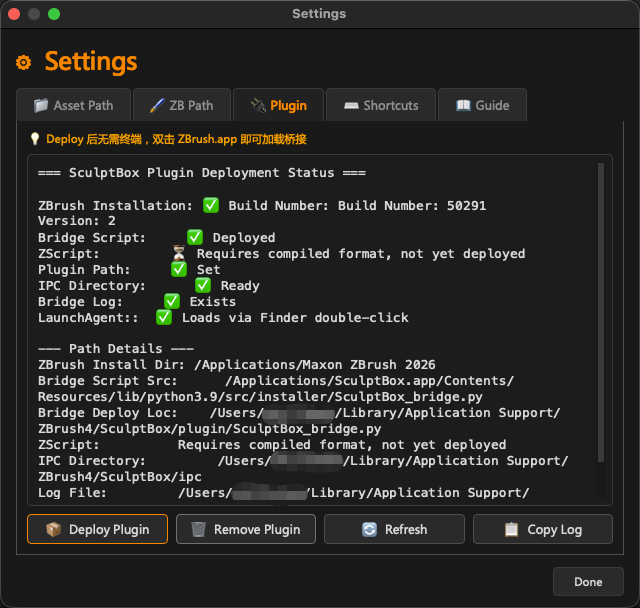The image size is (640, 608).
Task: Click the green check beside LaunchAgent
Action: tap(164, 317)
